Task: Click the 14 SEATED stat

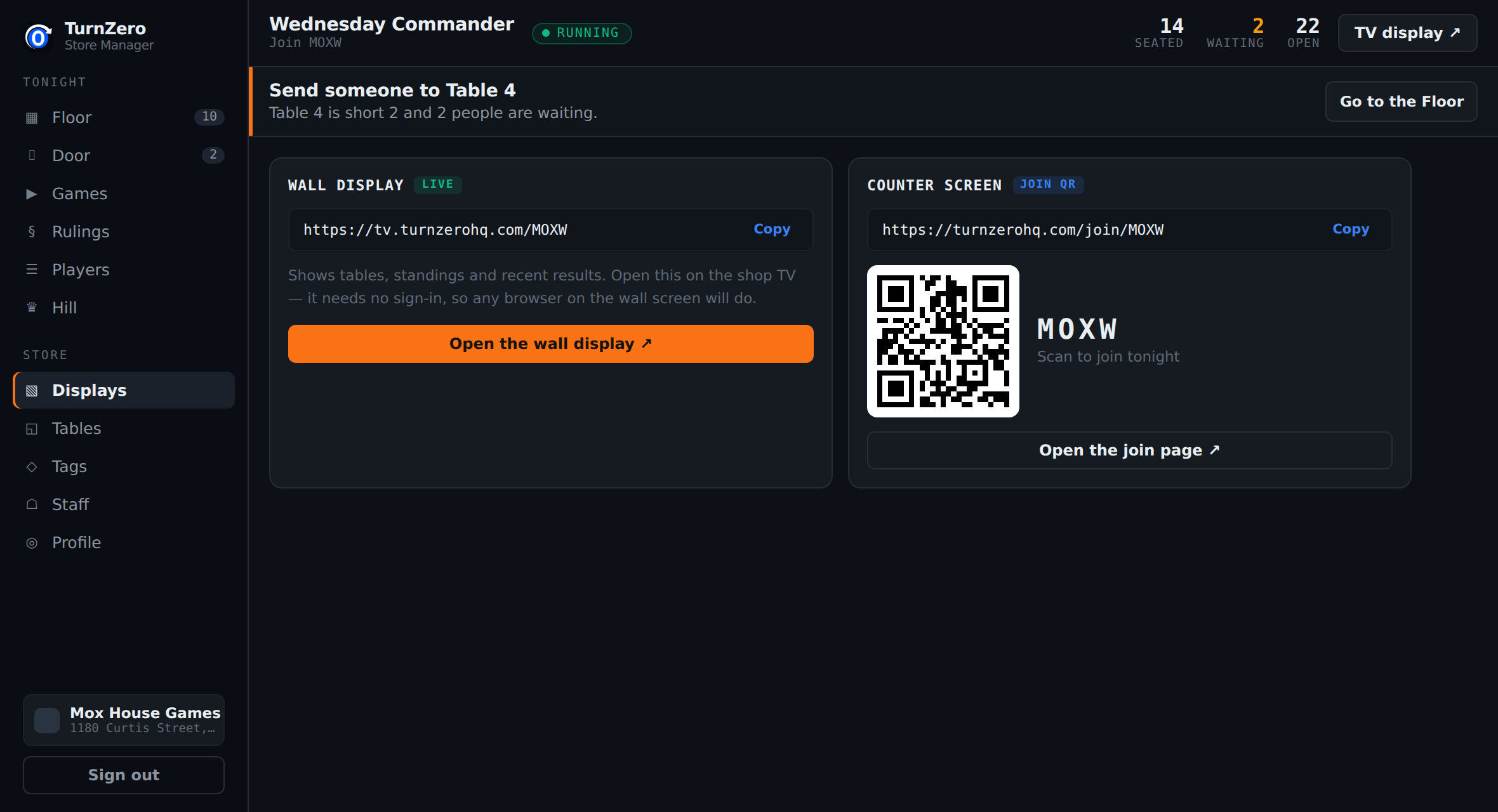Action: [1159, 33]
